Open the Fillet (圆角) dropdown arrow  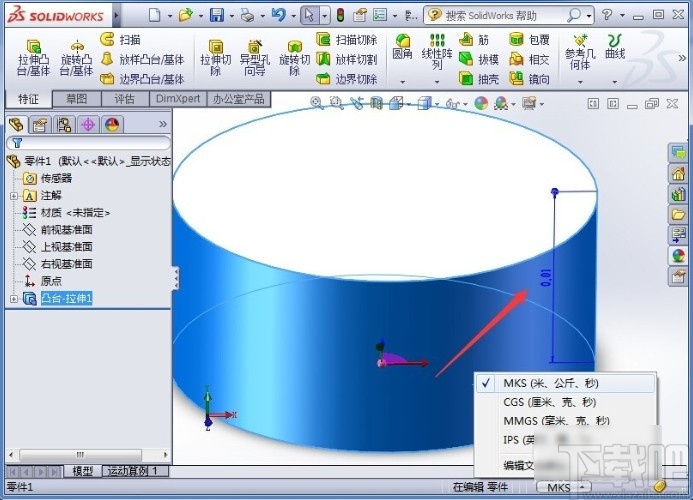(x=402, y=82)
